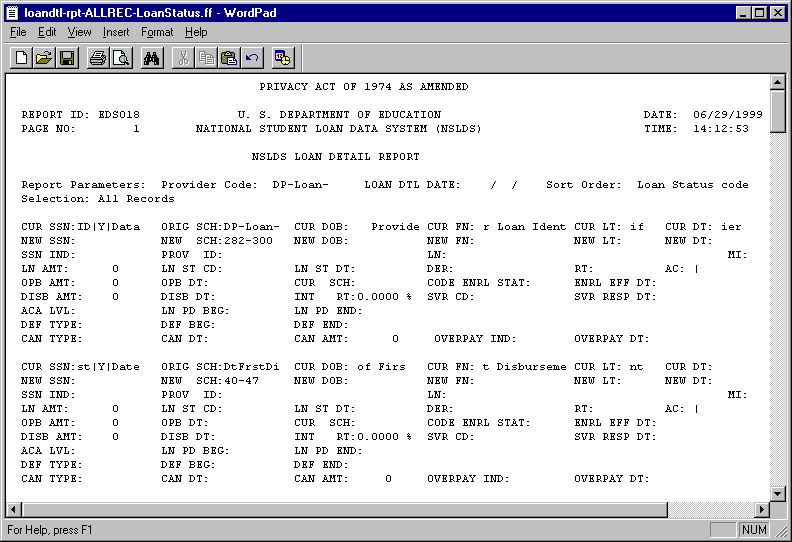Open the View menu

(x=79, y=32)
